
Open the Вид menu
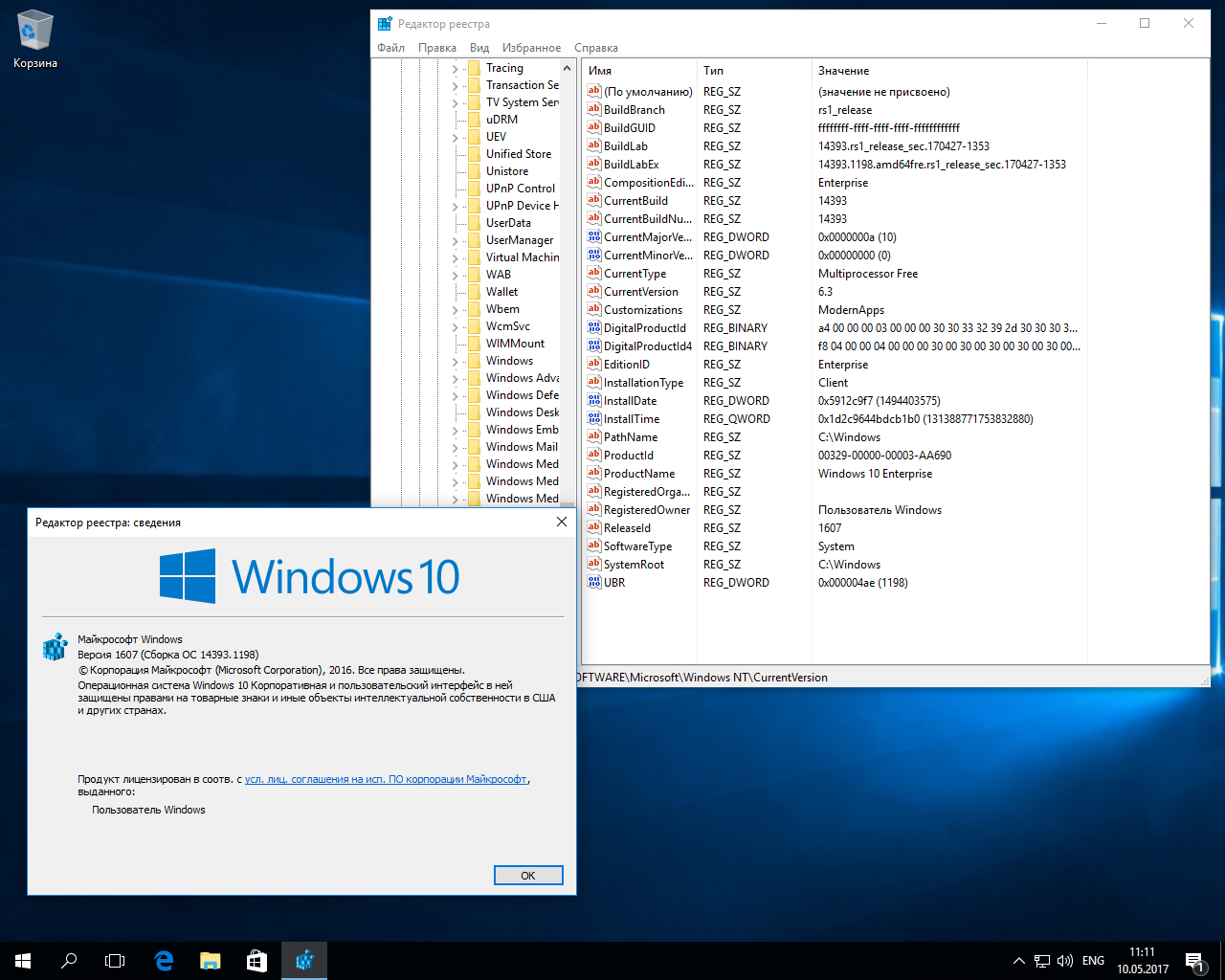(479, 48)
